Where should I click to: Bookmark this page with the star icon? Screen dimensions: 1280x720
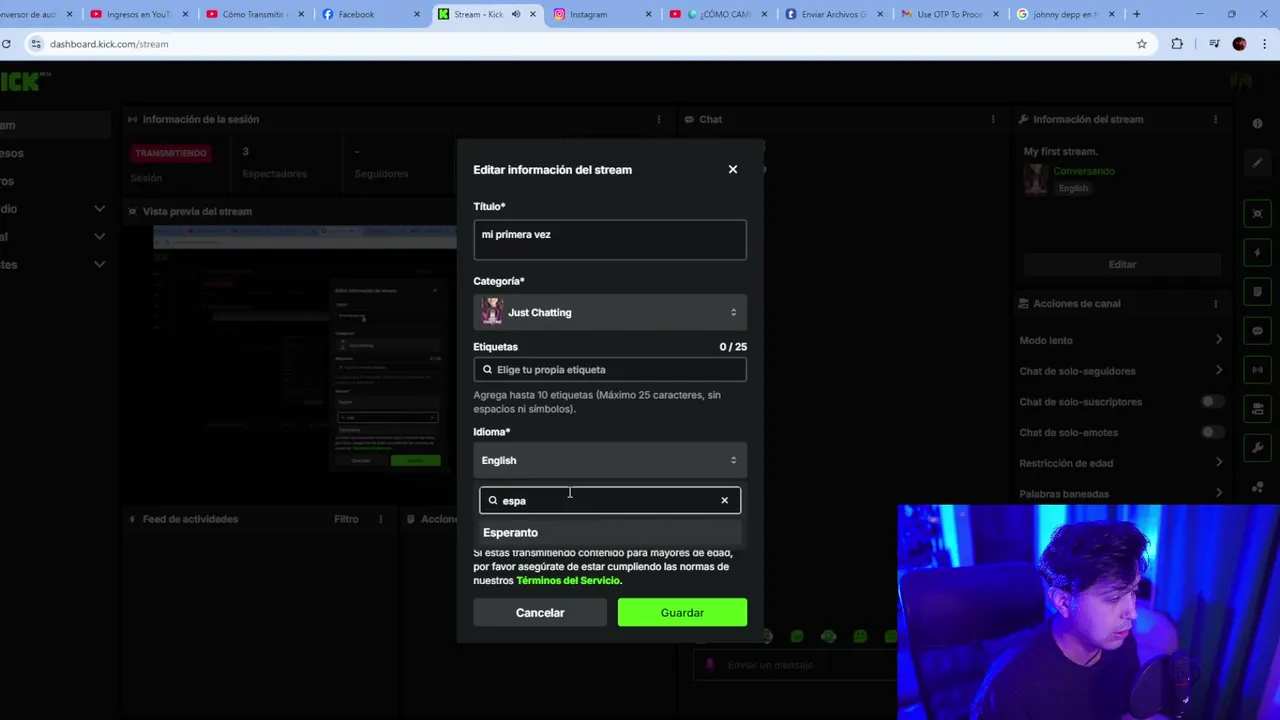click(1142, 44)
